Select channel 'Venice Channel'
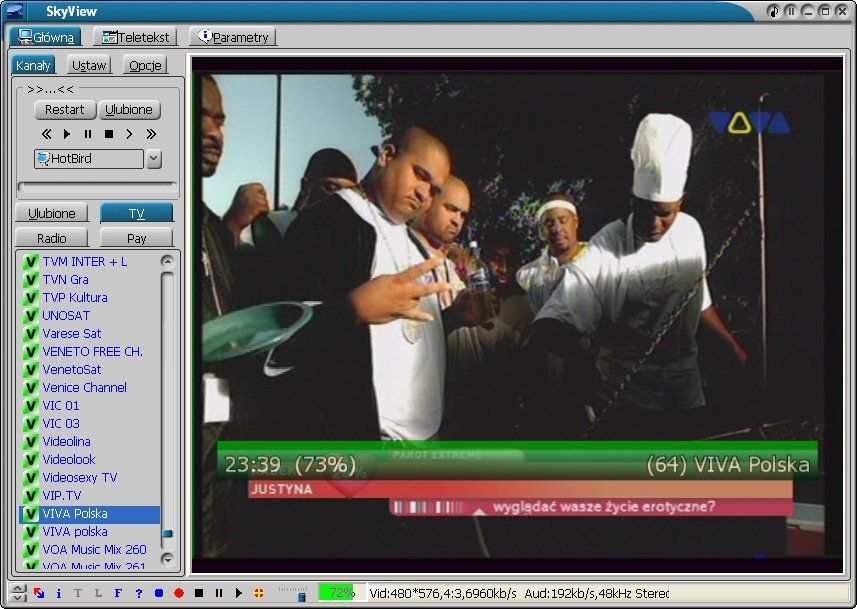This screenshot has height=609, width=857. (x=84, y=388)
